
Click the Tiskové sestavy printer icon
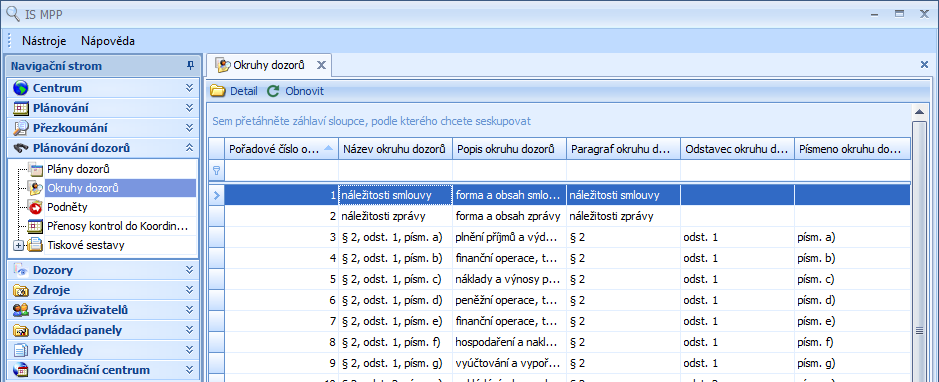36,245
